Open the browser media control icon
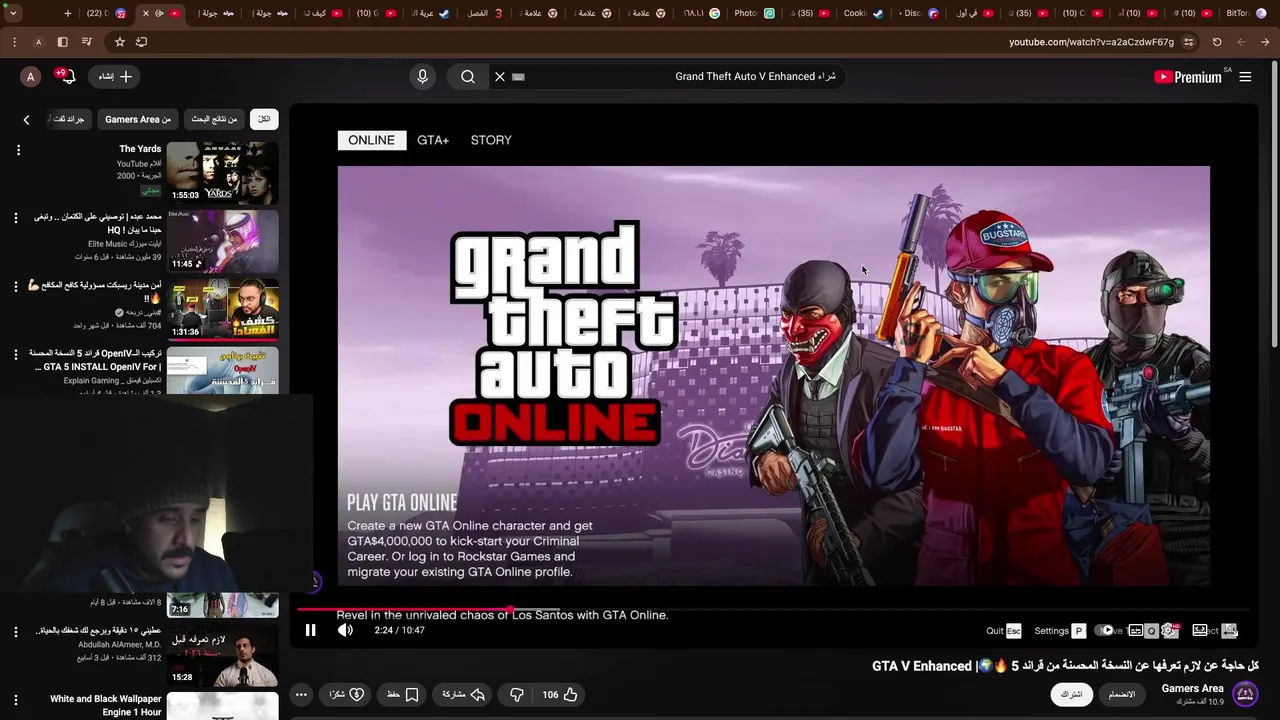 tap(86, 42)
